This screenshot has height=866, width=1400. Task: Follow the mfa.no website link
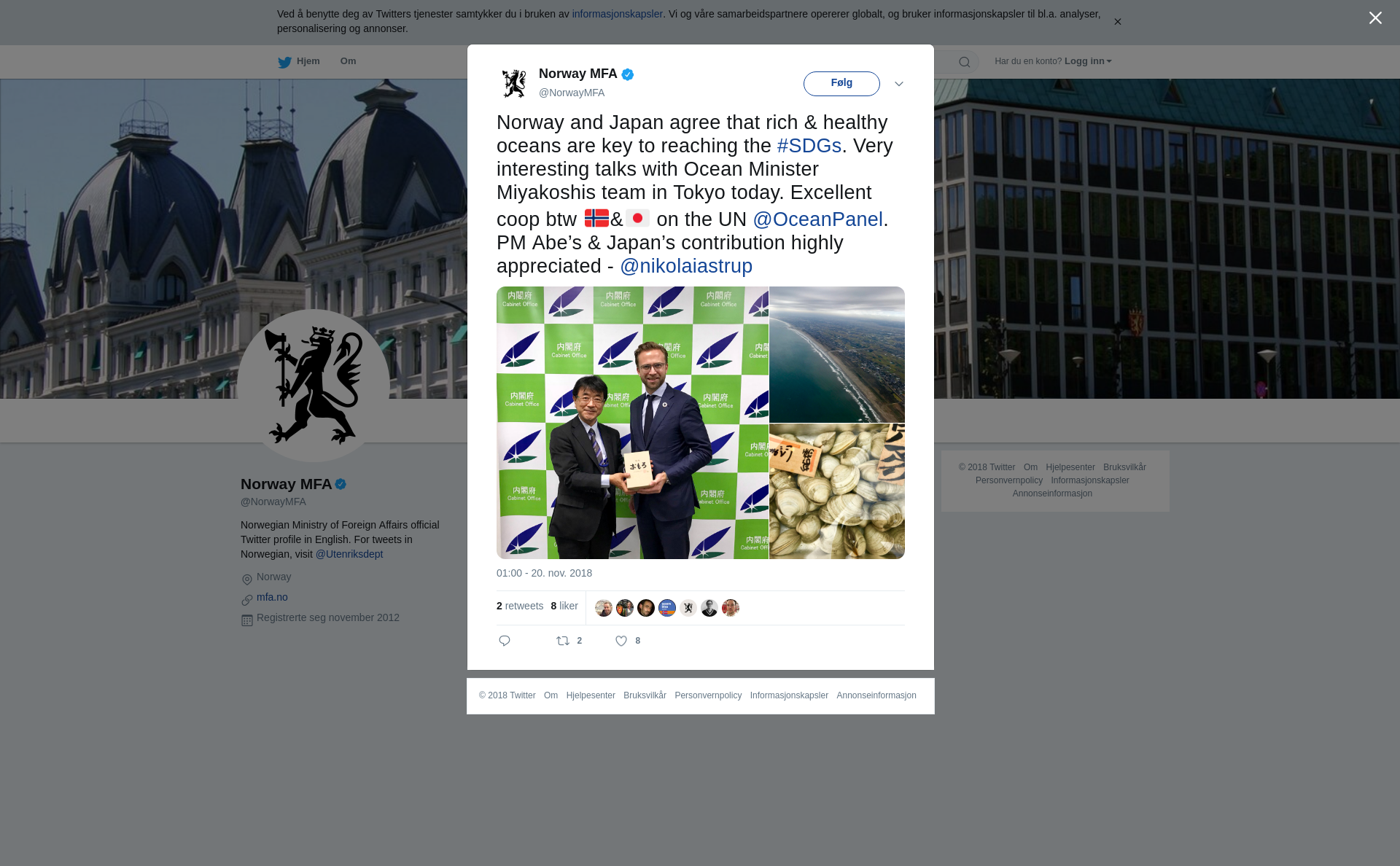click(272, 597)
